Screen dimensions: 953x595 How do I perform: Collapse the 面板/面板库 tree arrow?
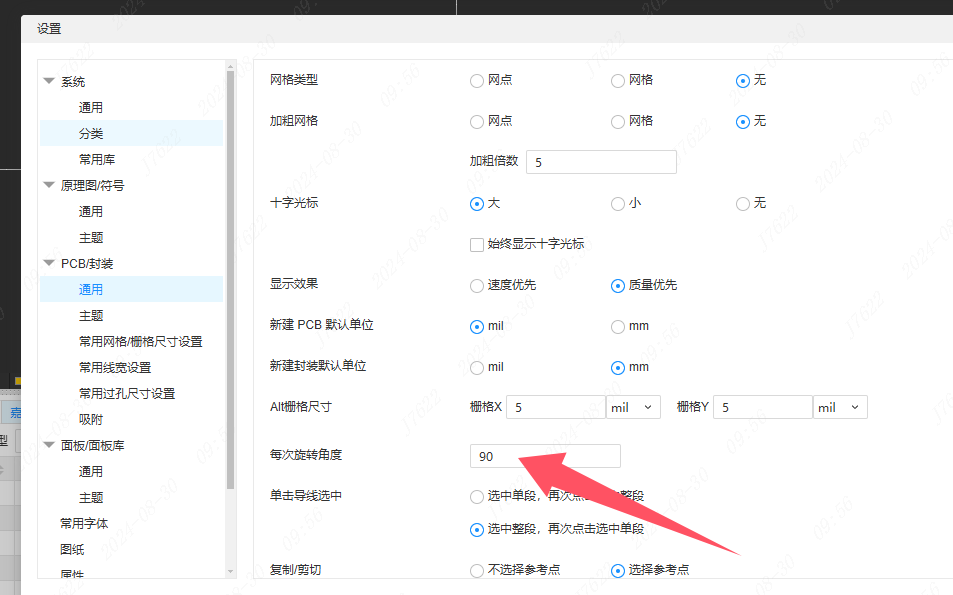[49, 445]
